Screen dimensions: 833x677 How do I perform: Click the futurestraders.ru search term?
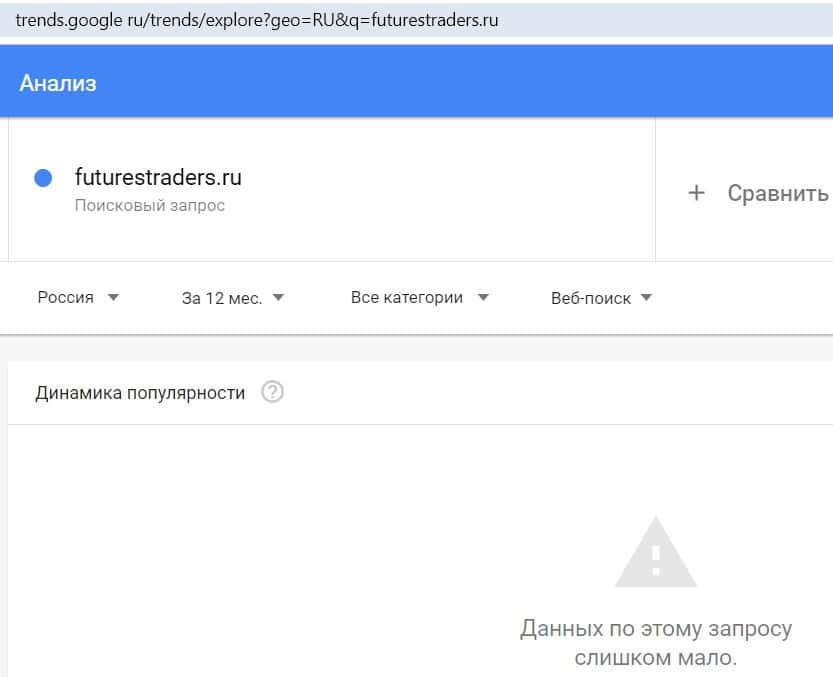click(x=158, y=178)
